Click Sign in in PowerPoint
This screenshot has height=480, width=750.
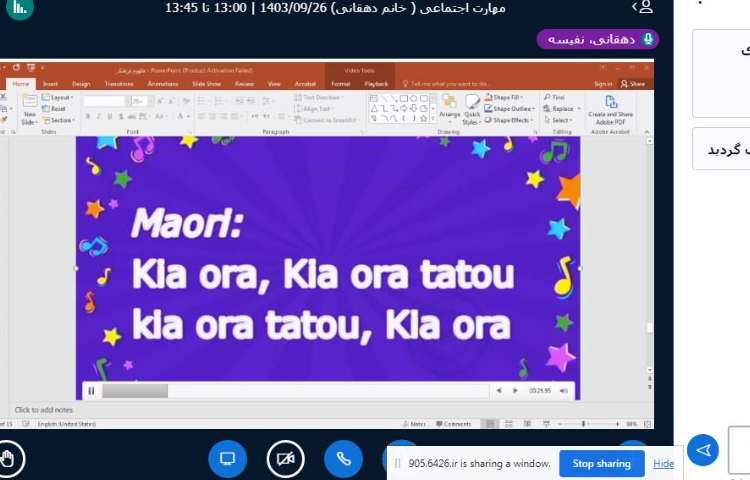point(603,84)
